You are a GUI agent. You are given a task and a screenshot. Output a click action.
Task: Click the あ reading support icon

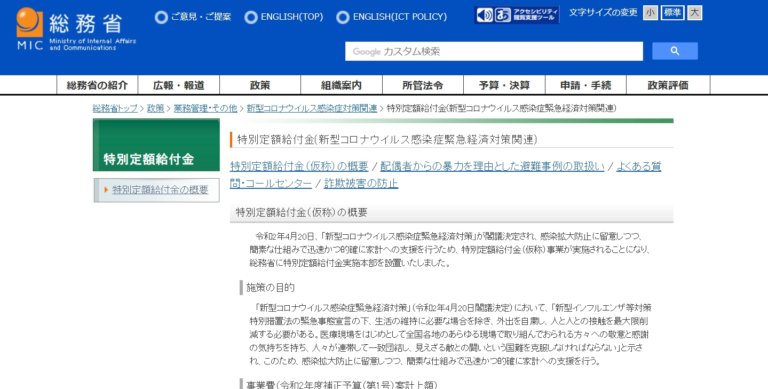502,15
